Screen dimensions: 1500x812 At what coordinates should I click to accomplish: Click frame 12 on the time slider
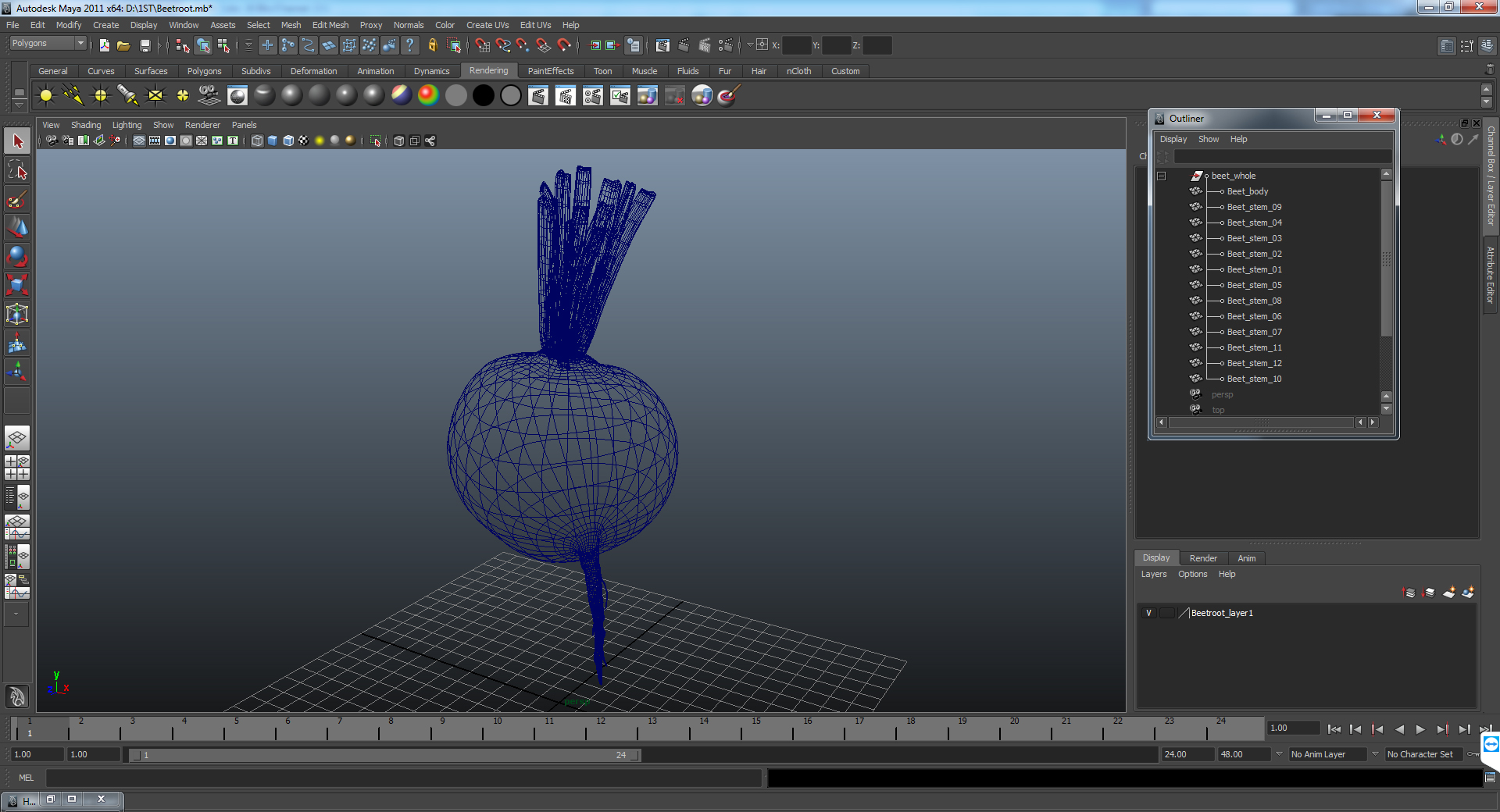601,729
